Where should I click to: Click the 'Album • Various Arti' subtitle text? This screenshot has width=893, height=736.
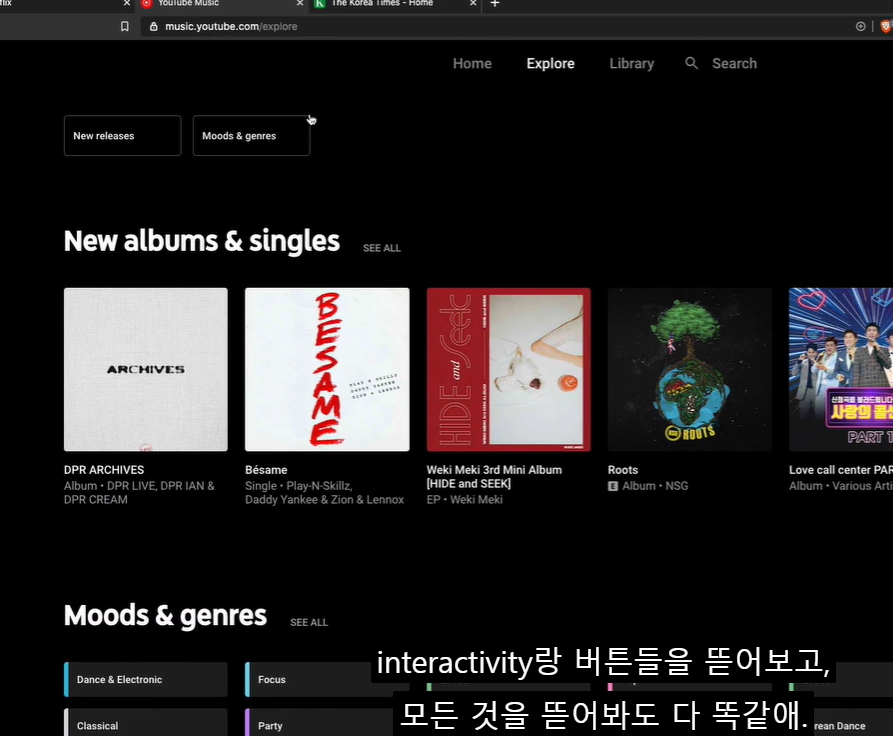pyautogui.click(x=841, y=486)
